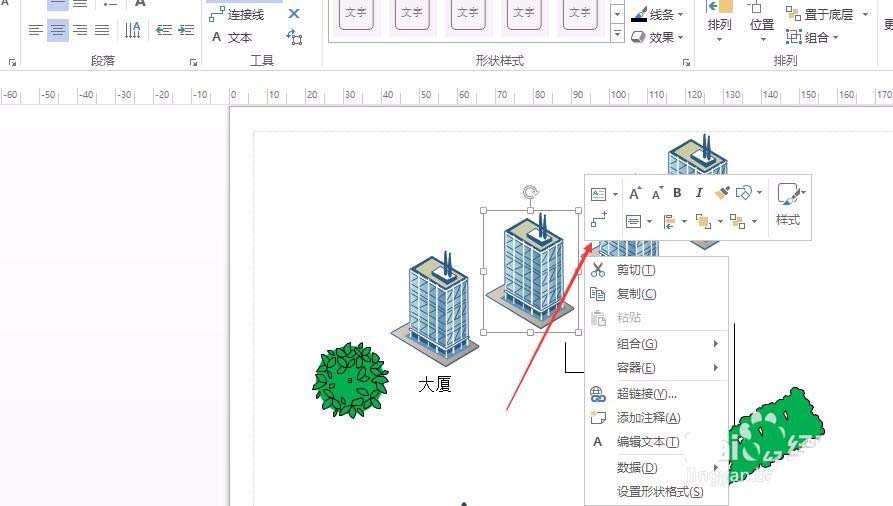Align paragraph text left

pos(35,30)
